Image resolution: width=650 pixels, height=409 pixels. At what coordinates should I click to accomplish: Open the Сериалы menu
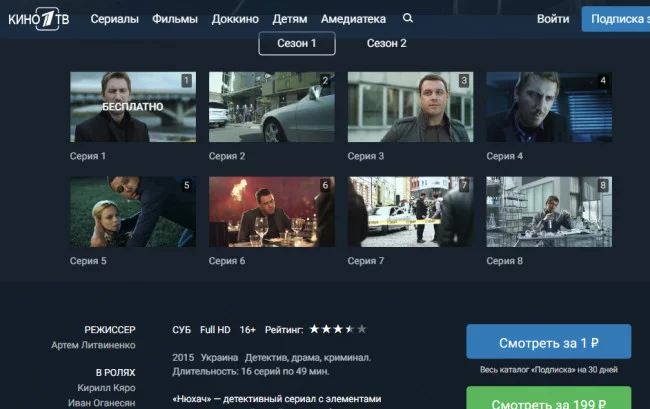pos(115,19)
